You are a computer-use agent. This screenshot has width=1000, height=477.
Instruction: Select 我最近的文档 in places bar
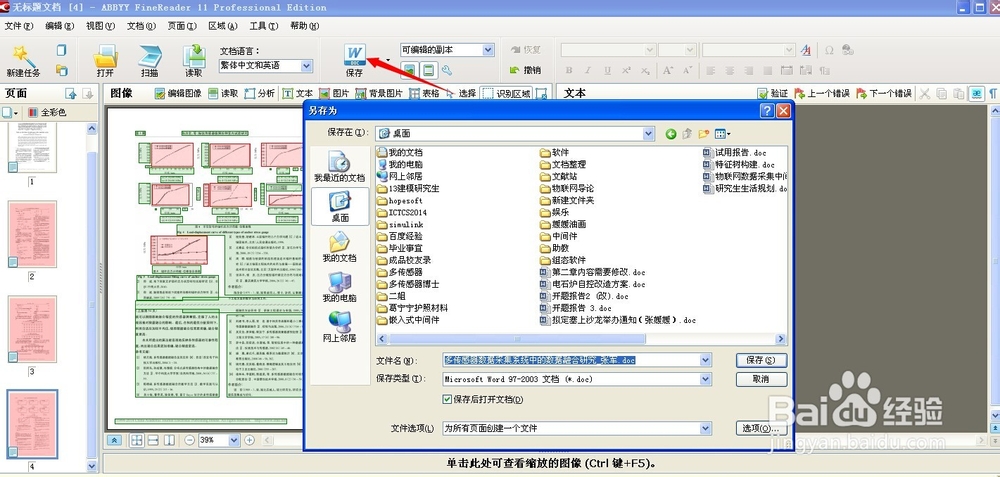pos(340,166)
